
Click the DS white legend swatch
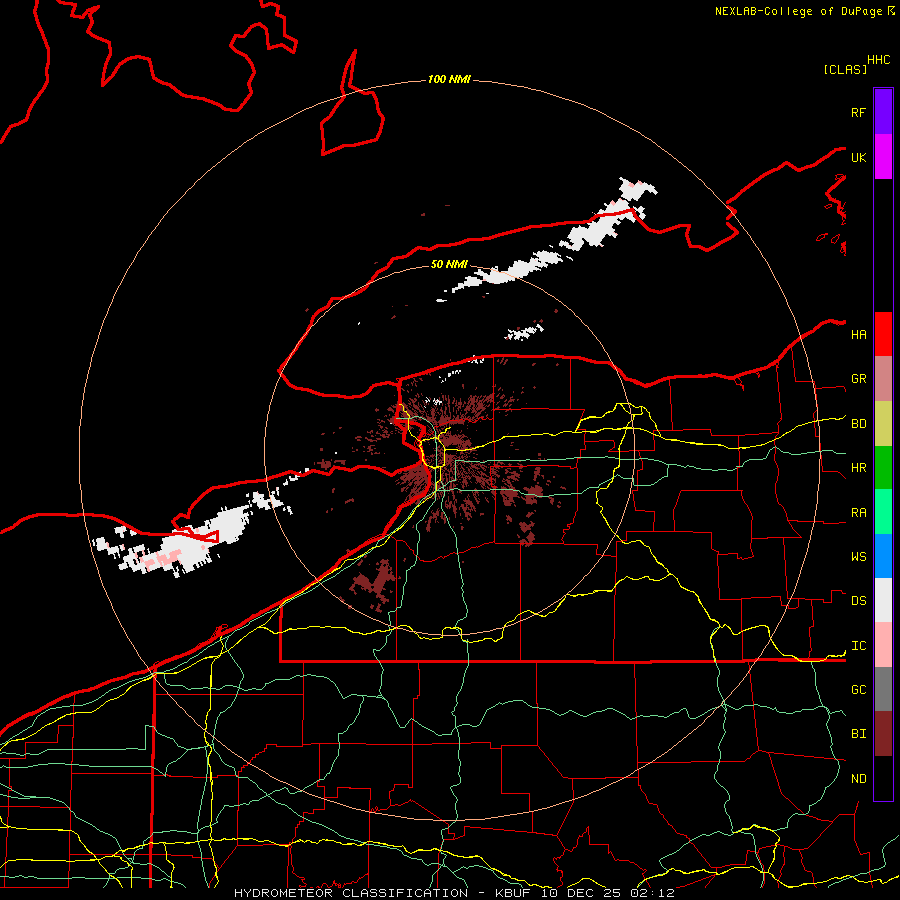point(883,600)
